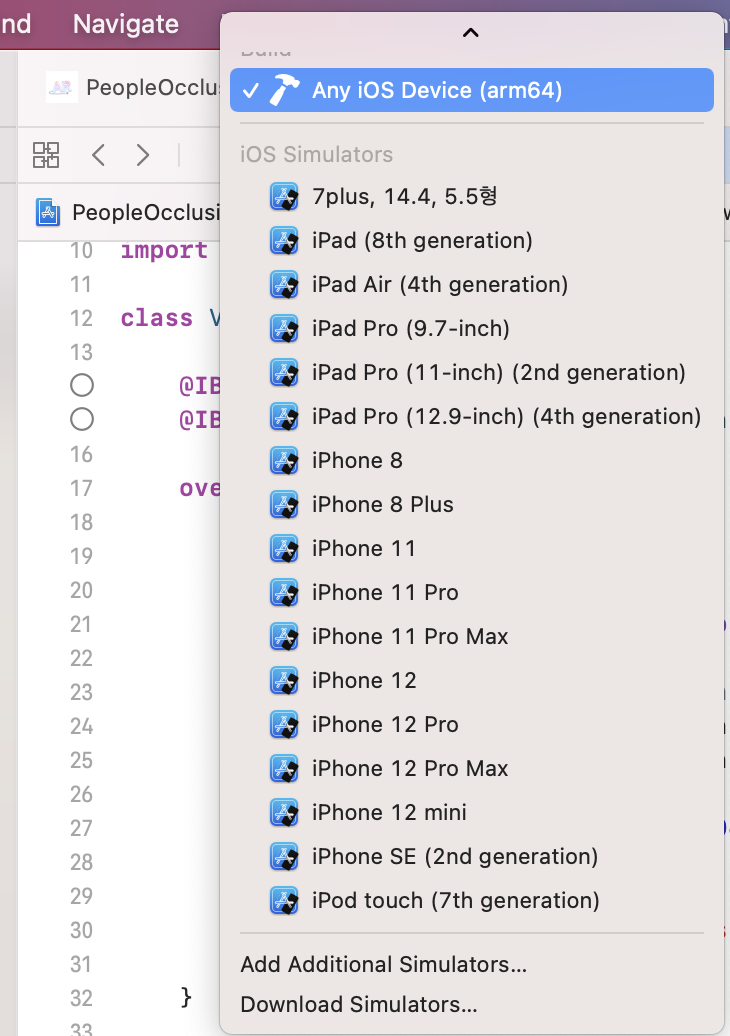Open the Navigate menu in menu bar

tap(126, 24)
